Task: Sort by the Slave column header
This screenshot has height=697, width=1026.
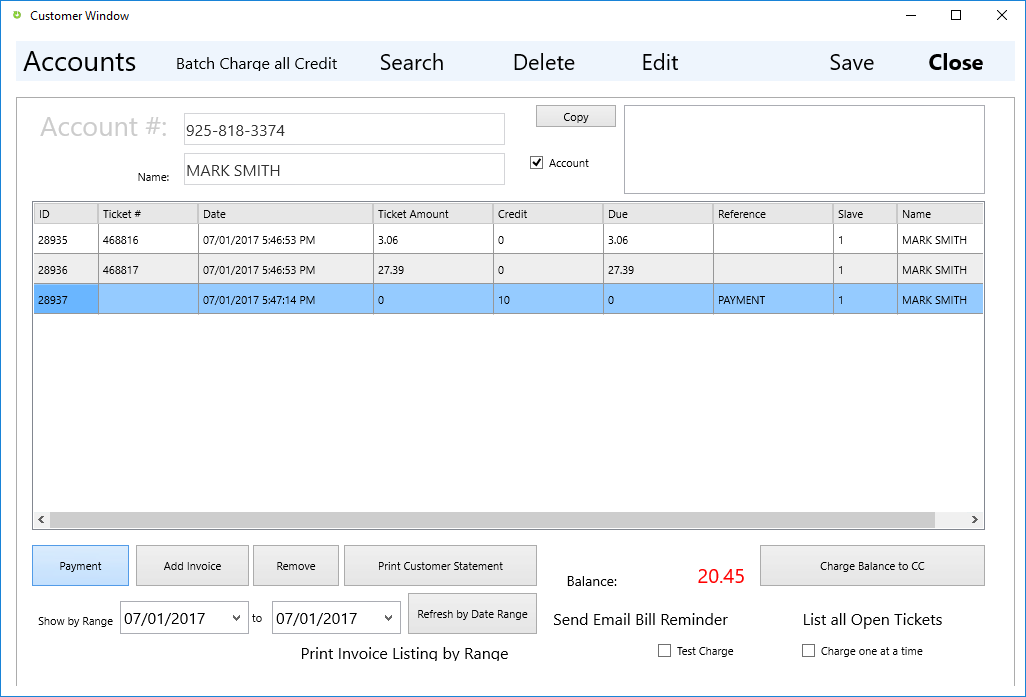Action: pyautogui.click(x=866, y=214)
